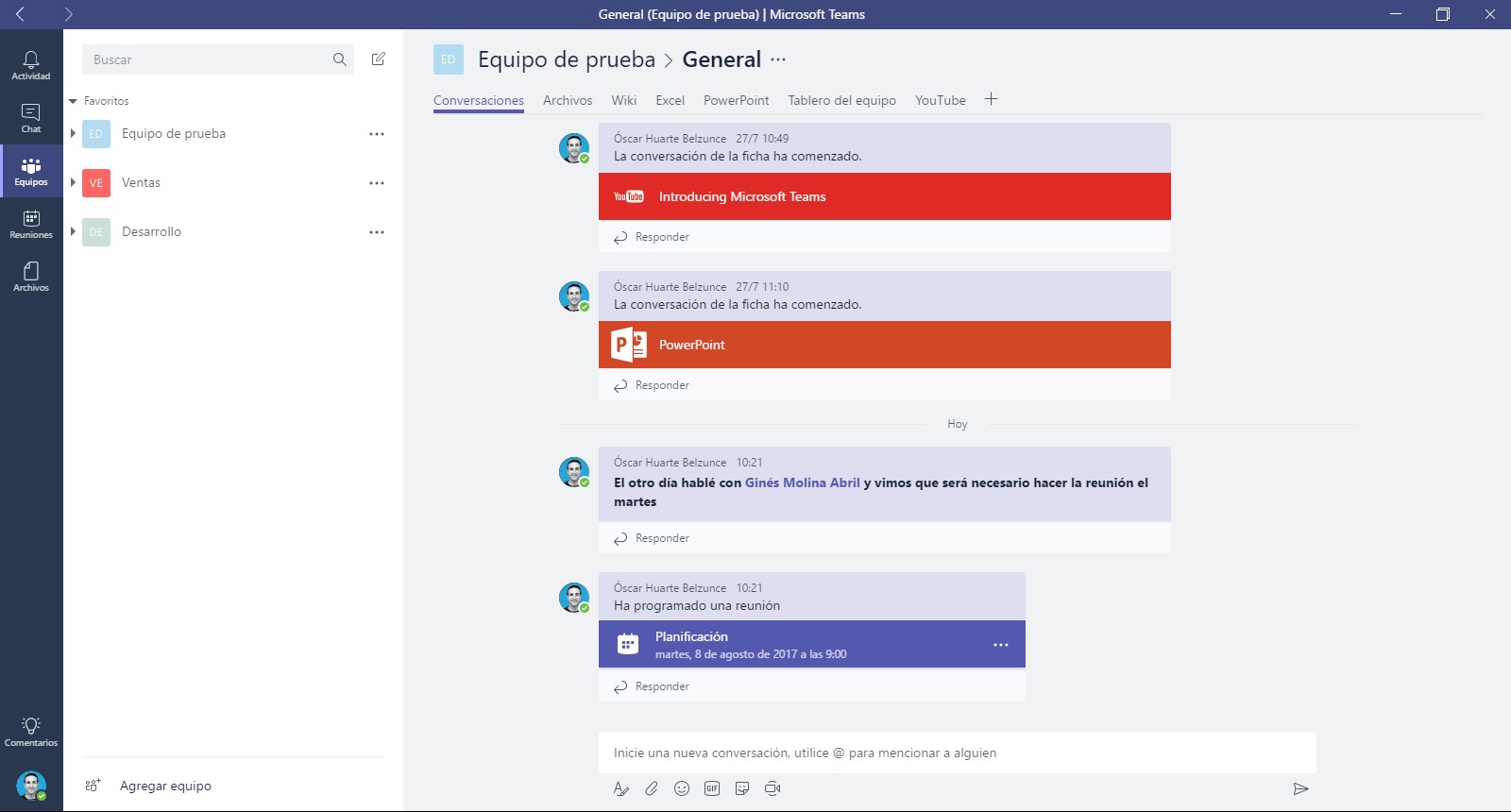
Task: Open the Archivos section in sidebar
Action: coord(31,277)
